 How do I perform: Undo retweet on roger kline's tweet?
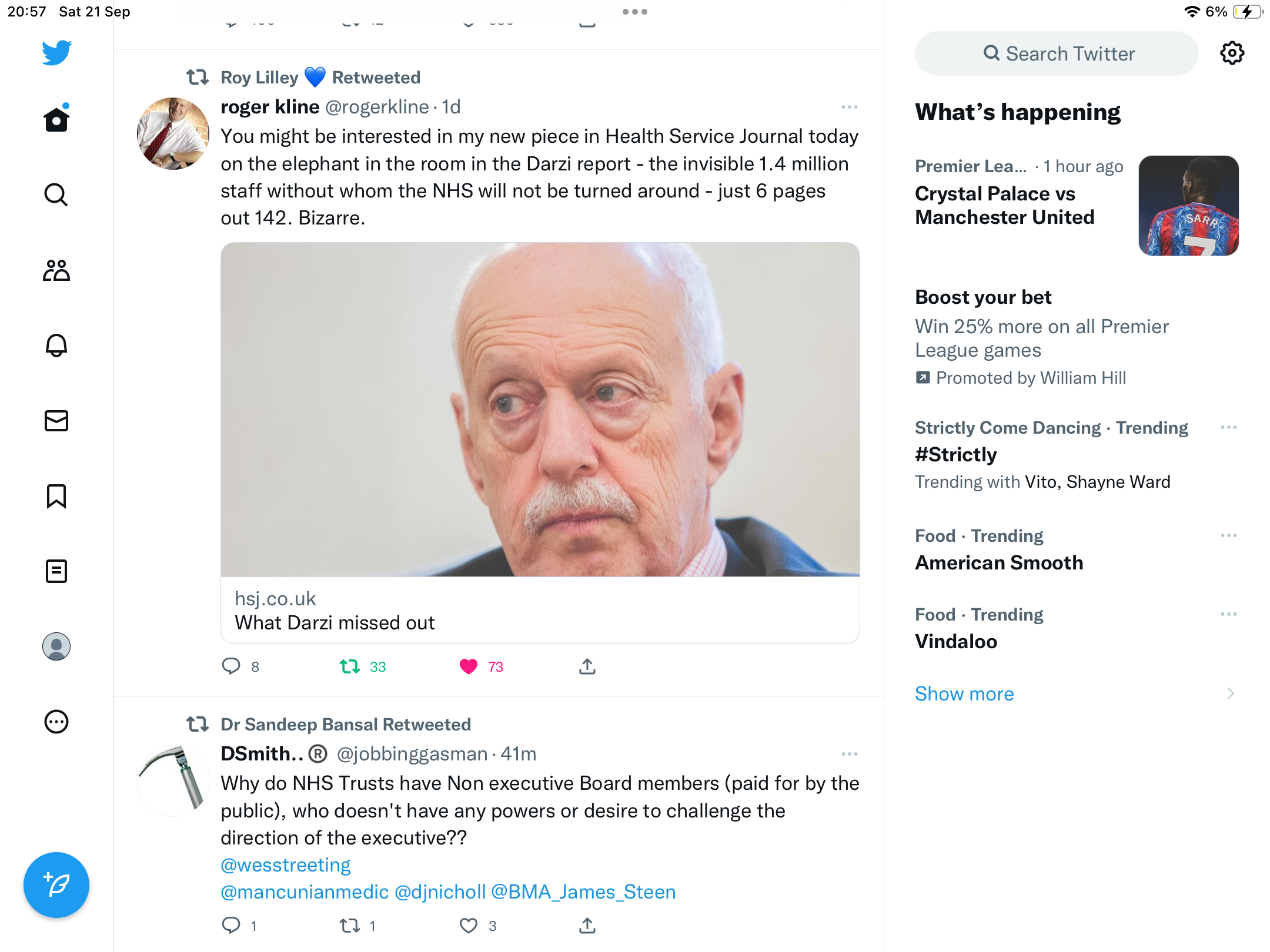click(x=350, y=666)
